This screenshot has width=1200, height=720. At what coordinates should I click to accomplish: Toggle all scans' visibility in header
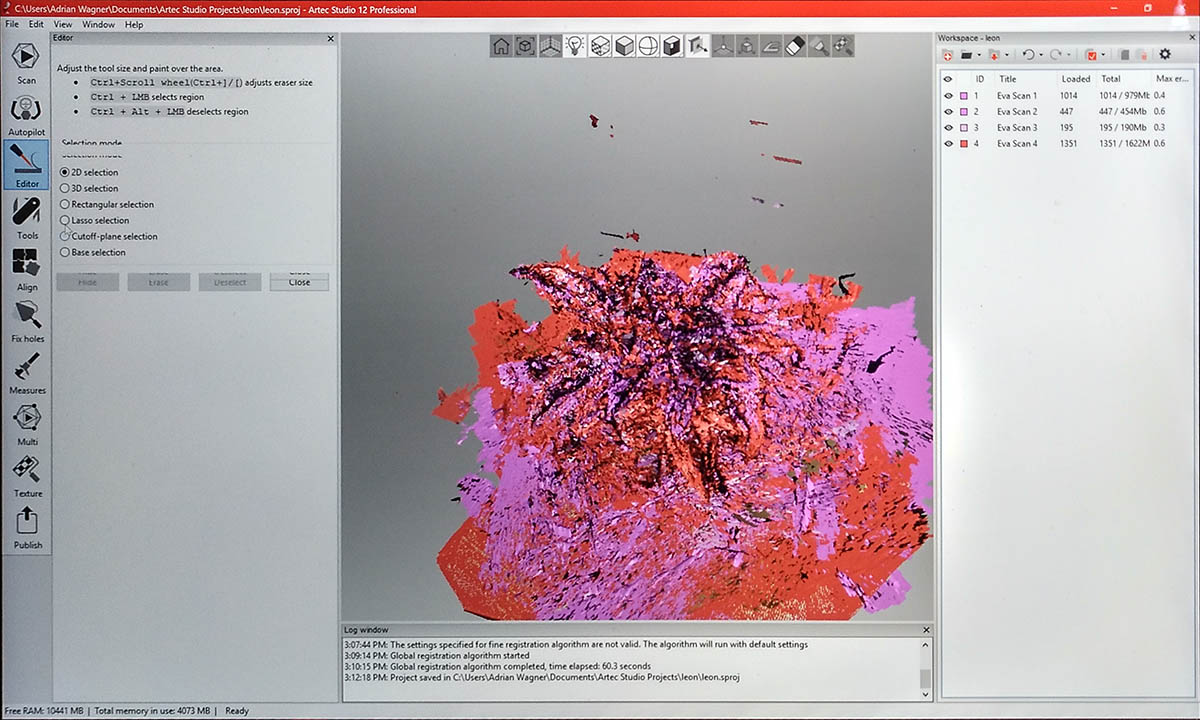[948, 78]
